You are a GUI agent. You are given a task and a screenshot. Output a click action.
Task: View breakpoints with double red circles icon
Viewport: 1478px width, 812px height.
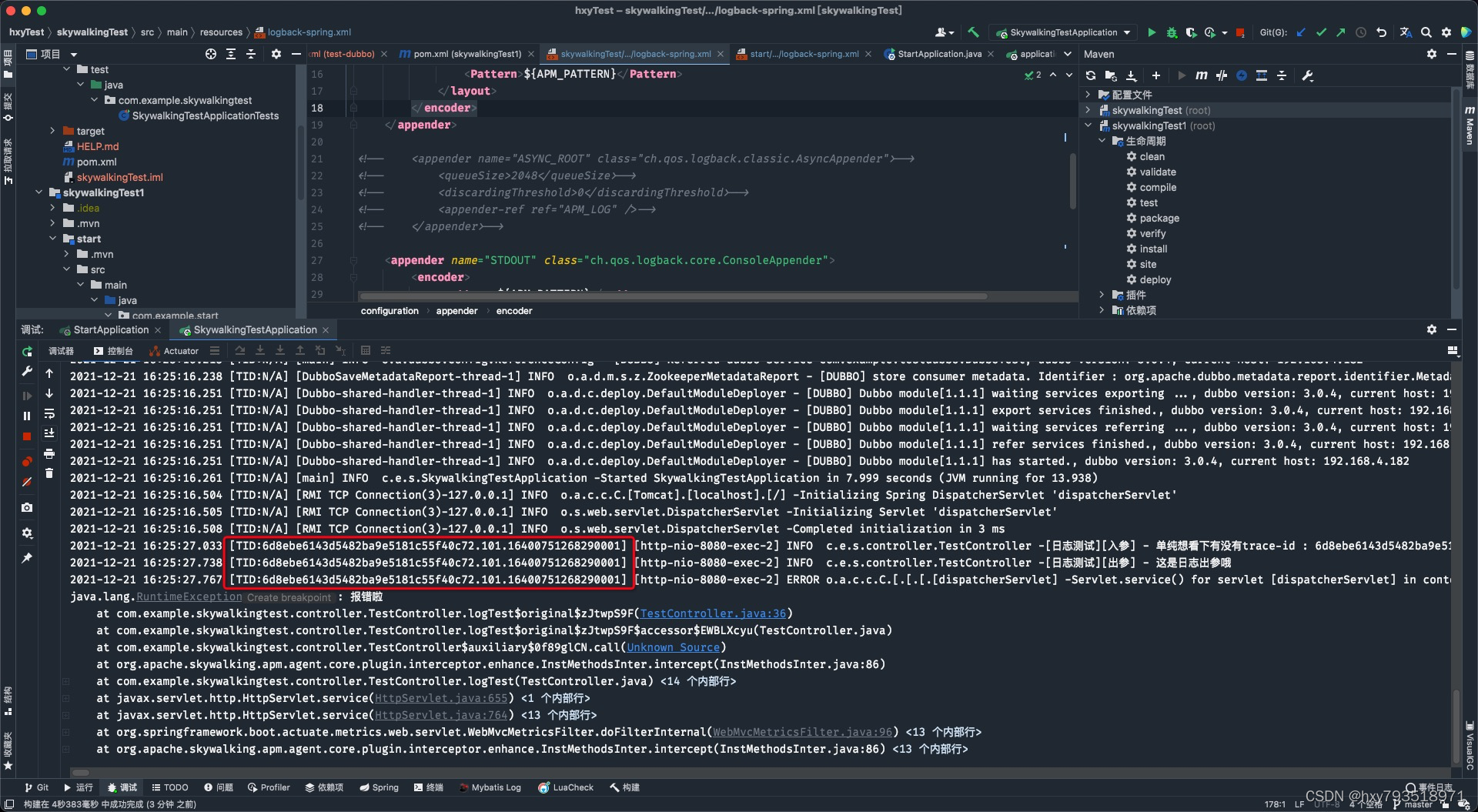coord(27,461)
